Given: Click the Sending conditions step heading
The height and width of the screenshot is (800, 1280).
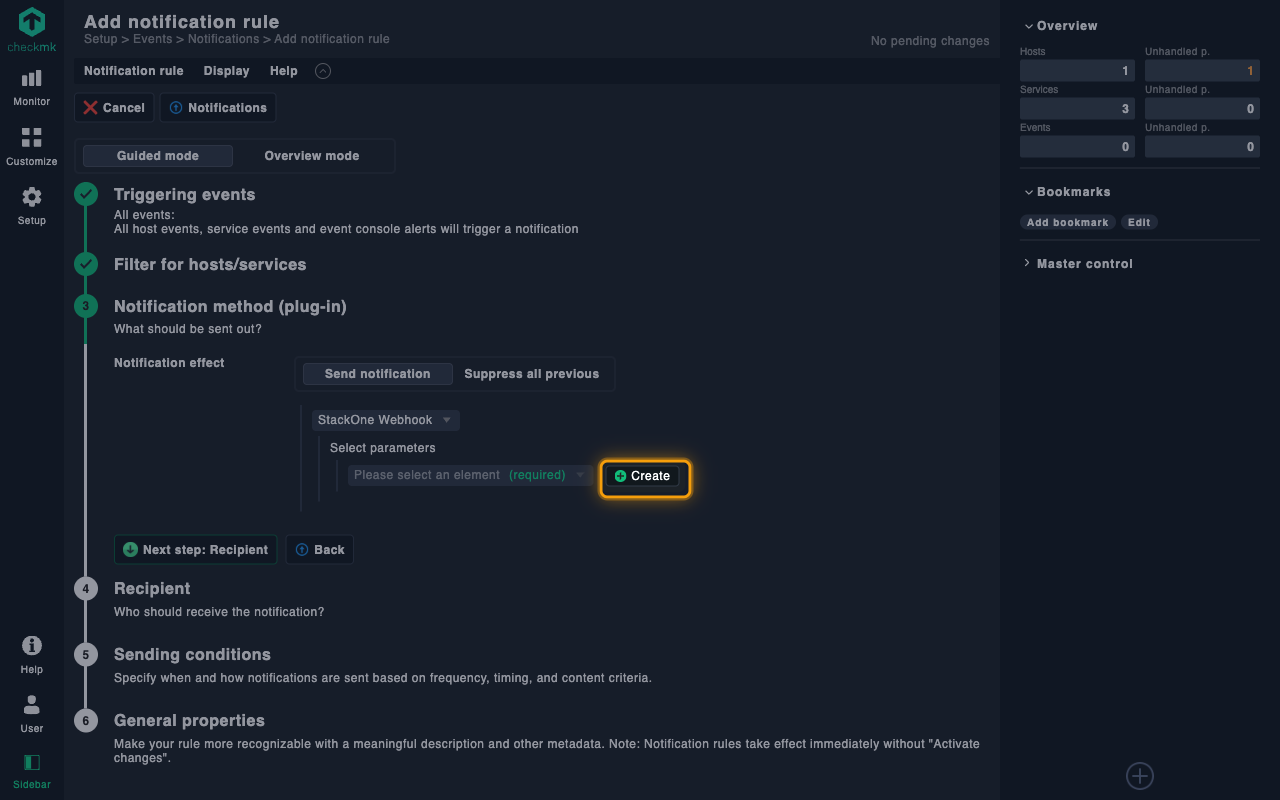Looking at the screenshot, I should click(x=193, y=655).
